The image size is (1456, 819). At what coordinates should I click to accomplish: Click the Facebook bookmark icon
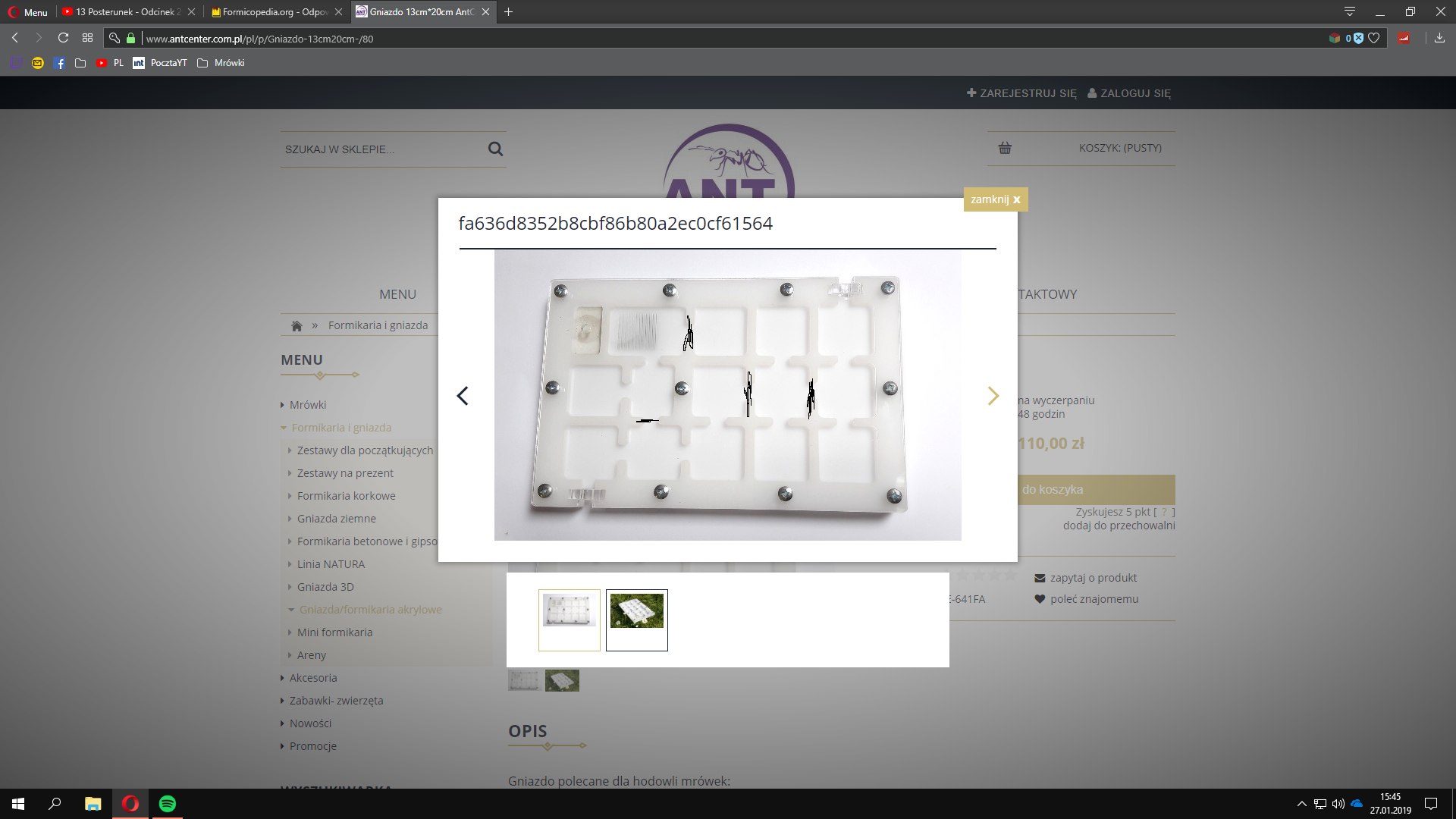pyautogui.click(x=59, y=63)
